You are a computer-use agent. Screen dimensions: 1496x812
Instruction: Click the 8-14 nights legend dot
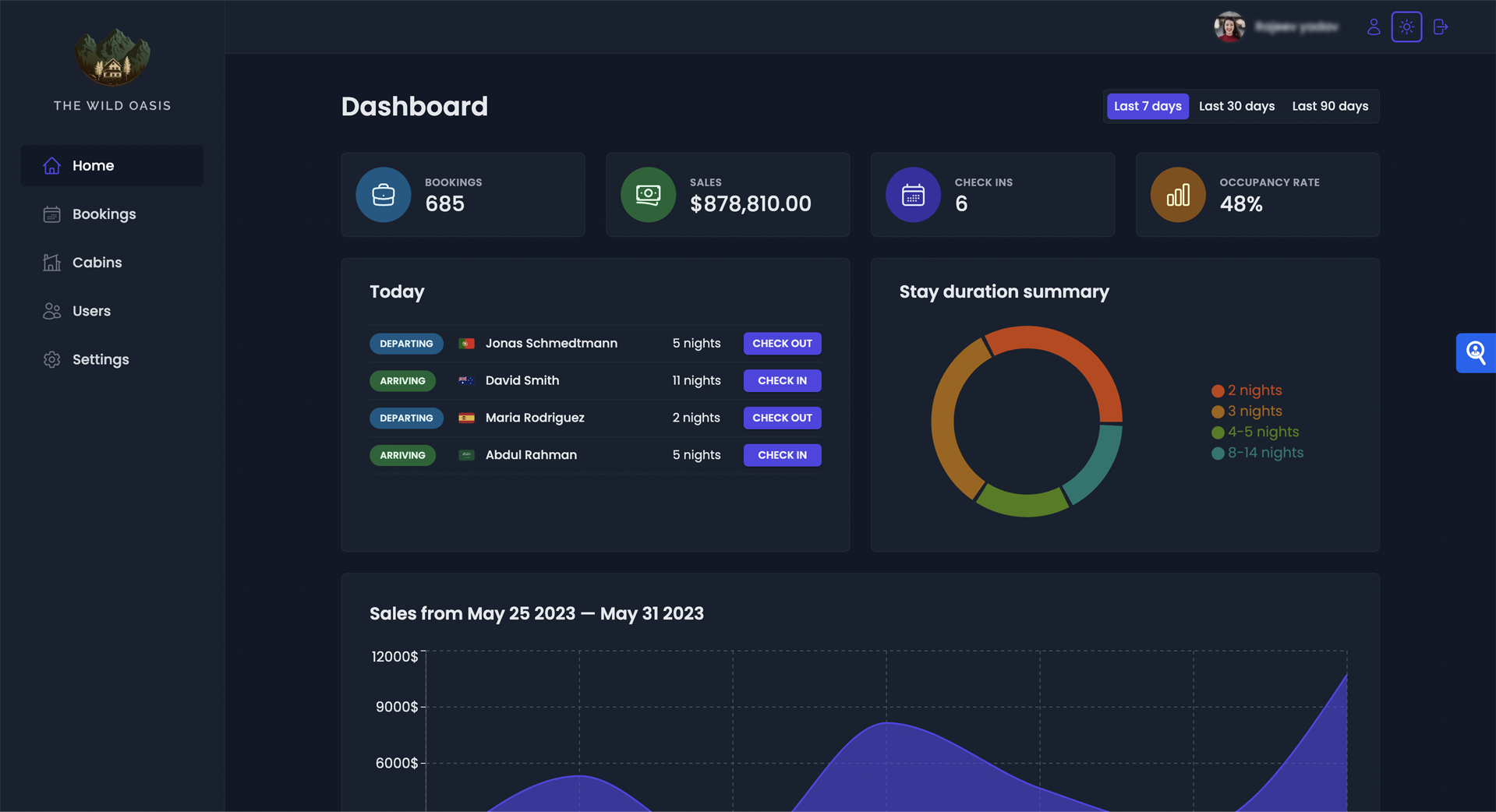tap(1218, 454)
